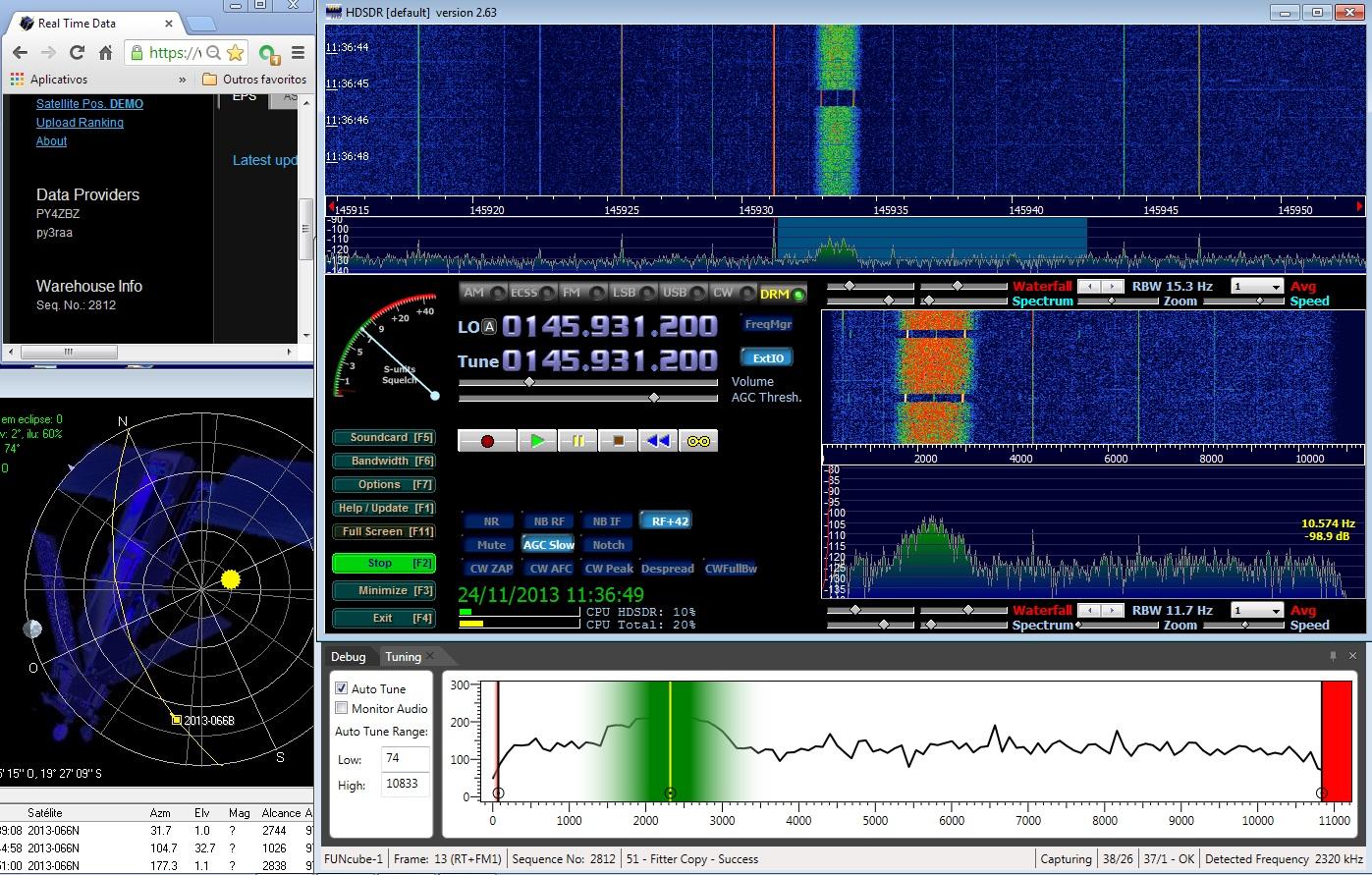Screen dimensions: 1372x875
Task: Open the Aplicativos apps shortcut
Action: [x=49, y=80]
